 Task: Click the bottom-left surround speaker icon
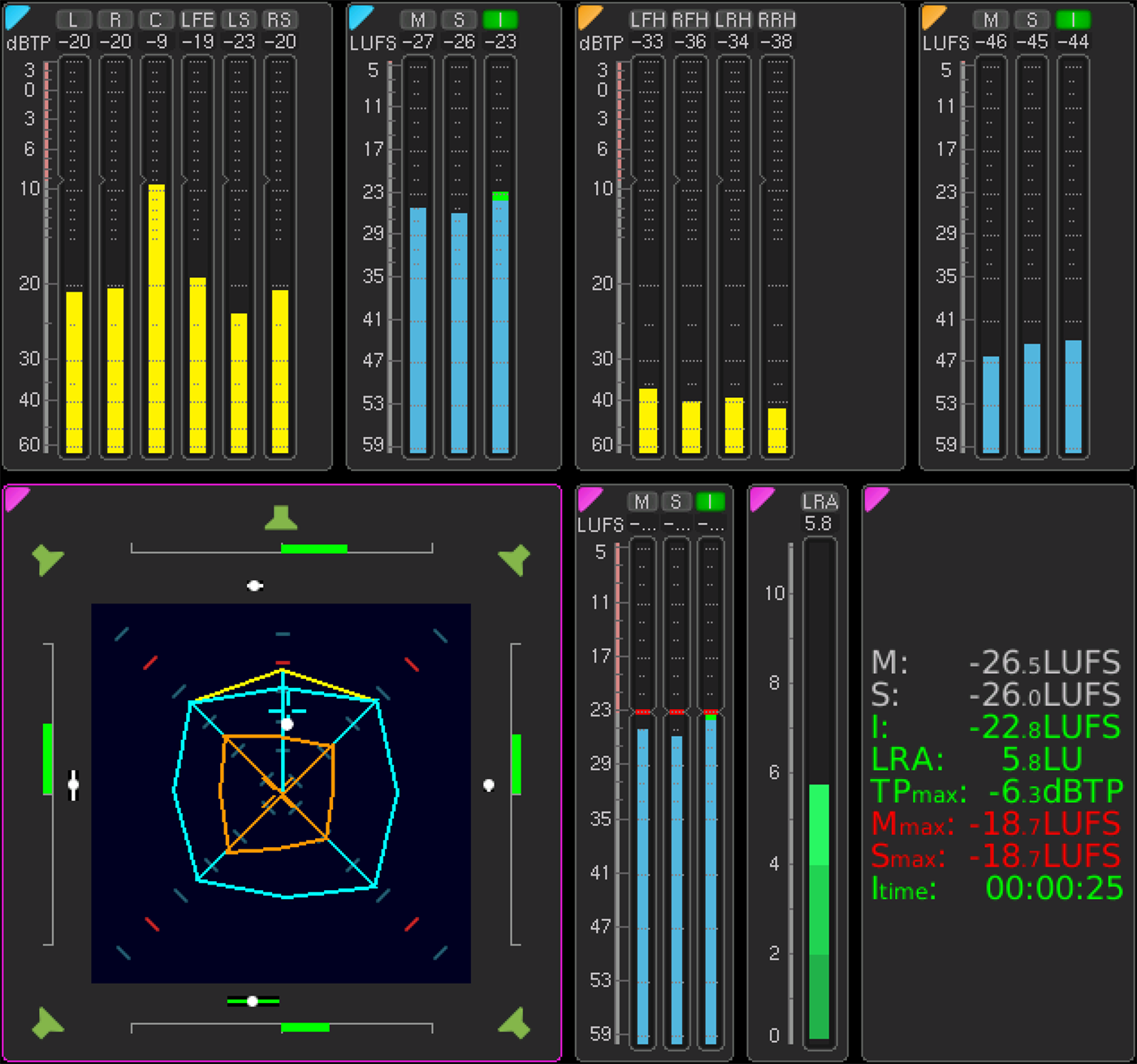tap(48, 1023)
